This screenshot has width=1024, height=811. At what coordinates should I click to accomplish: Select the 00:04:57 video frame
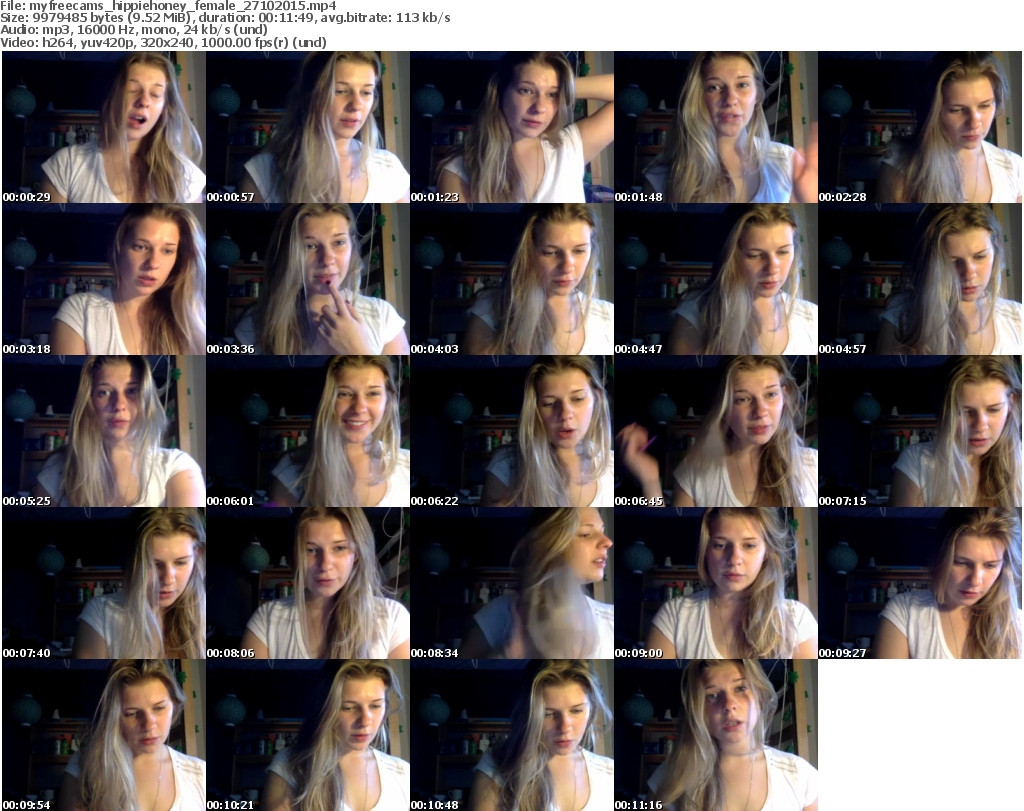pos(920,279)
